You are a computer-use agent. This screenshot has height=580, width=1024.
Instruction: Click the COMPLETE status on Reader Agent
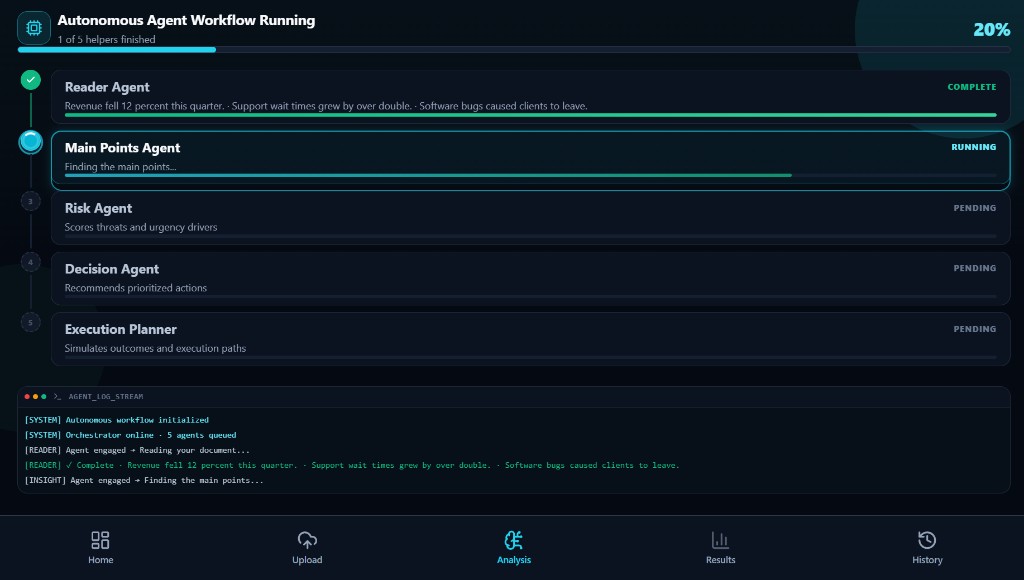click(x=972, y=87)
